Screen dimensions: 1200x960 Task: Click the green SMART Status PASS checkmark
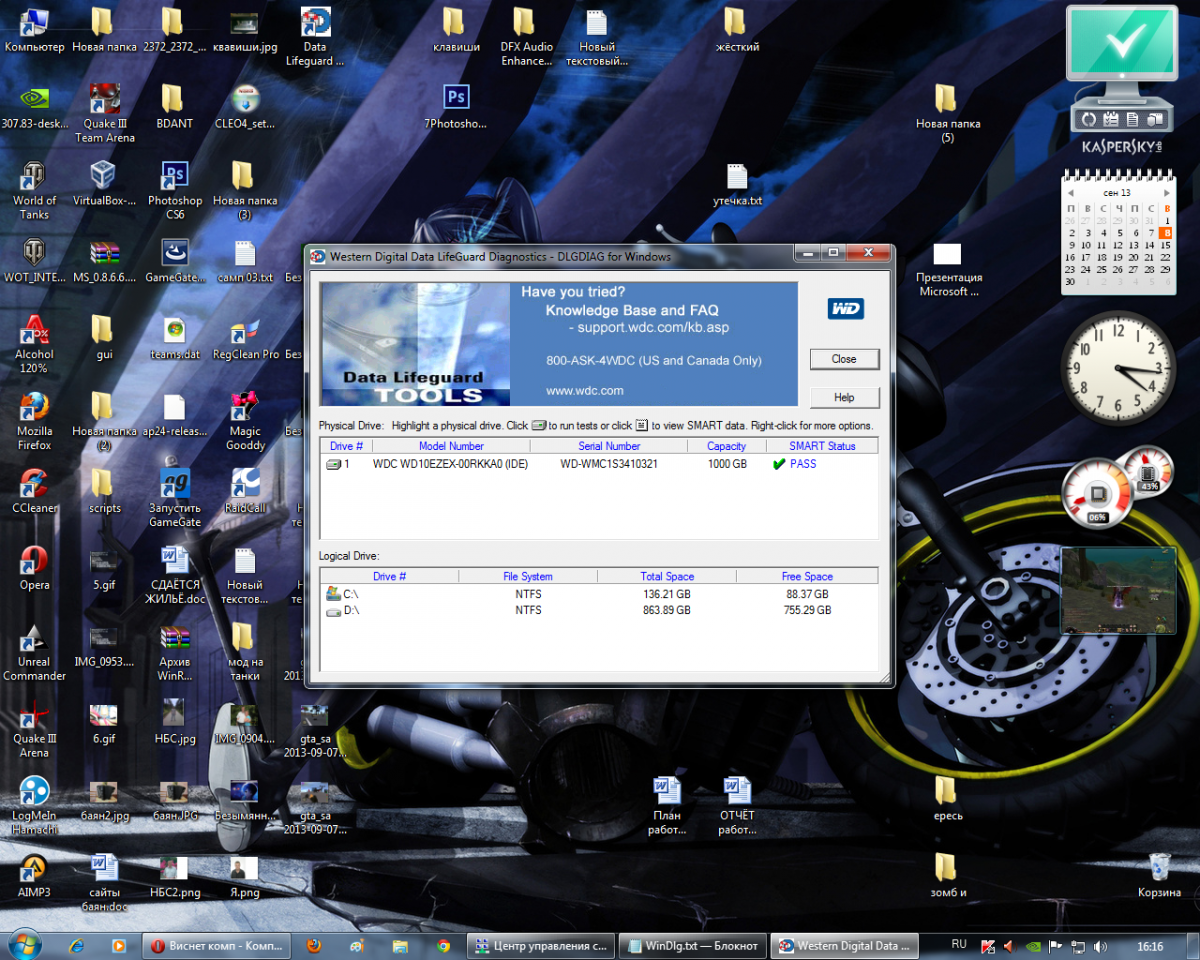(778, 464)
